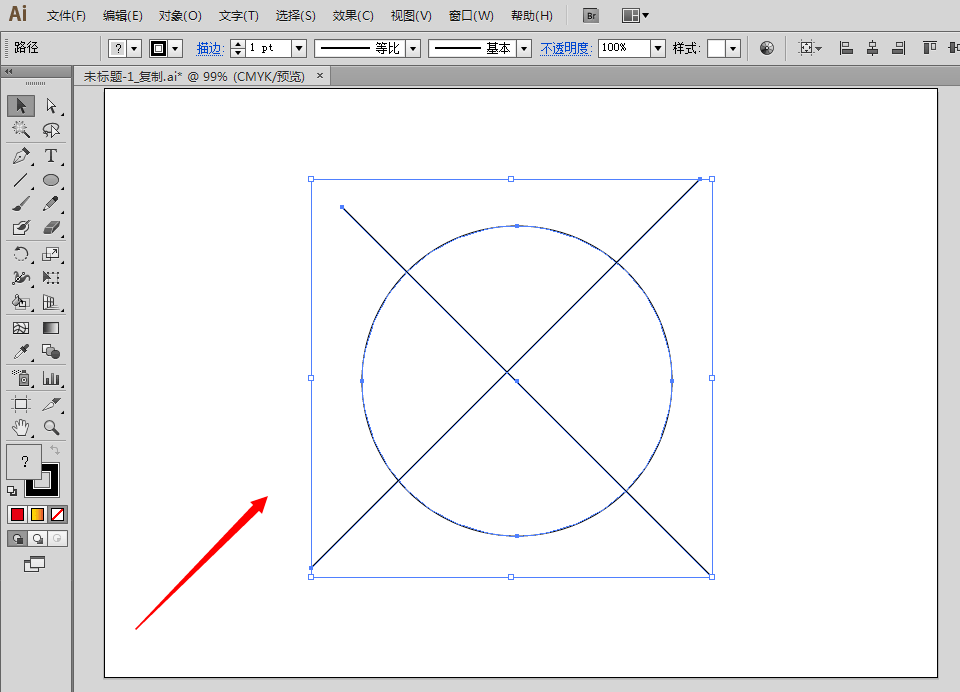The height and width of the screenshot is (692, 960).
Task: Open the stroke color dropdown in control bar
Action: click(175, 48)
